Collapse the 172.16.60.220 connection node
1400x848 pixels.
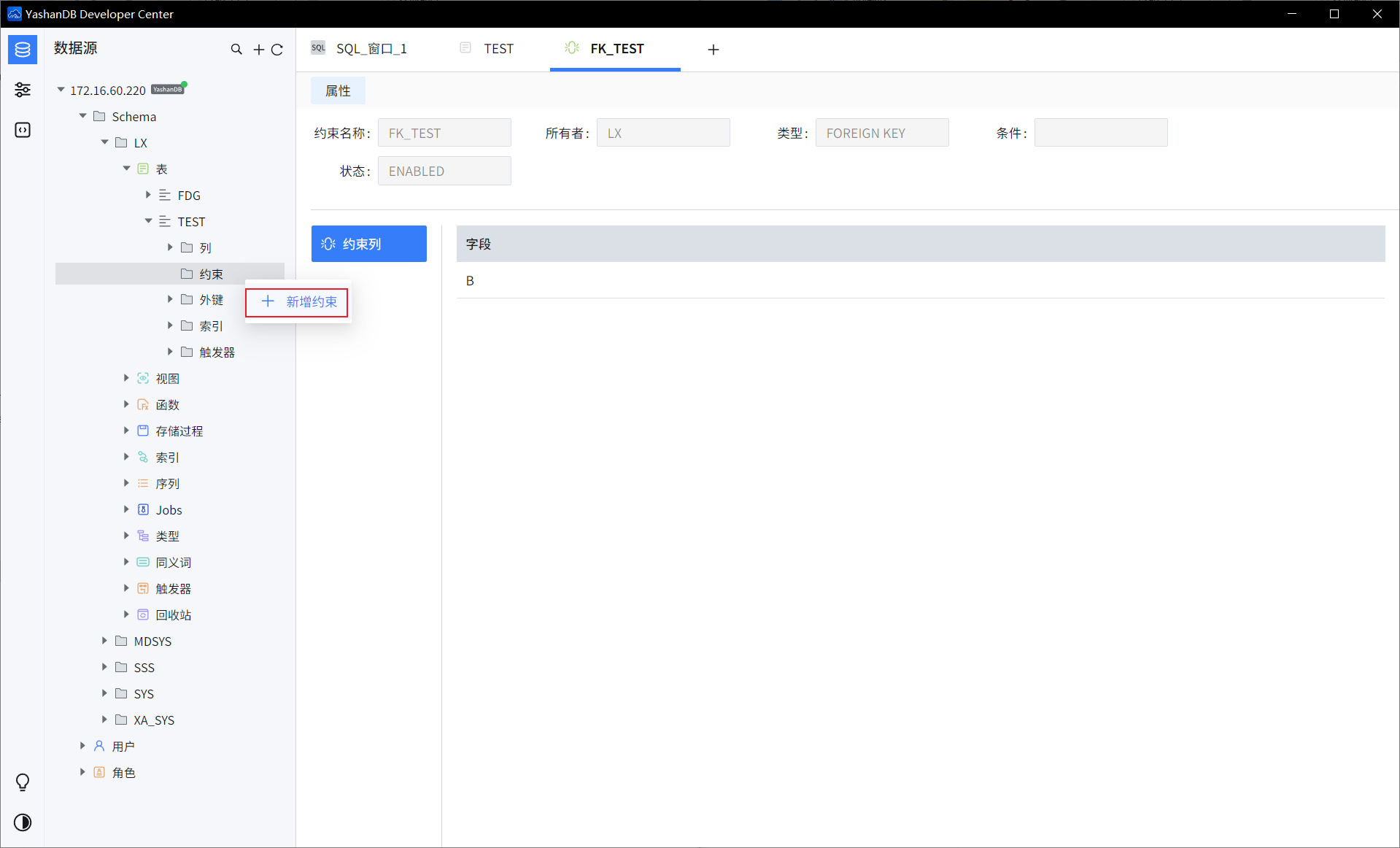(x=61, y=90)
